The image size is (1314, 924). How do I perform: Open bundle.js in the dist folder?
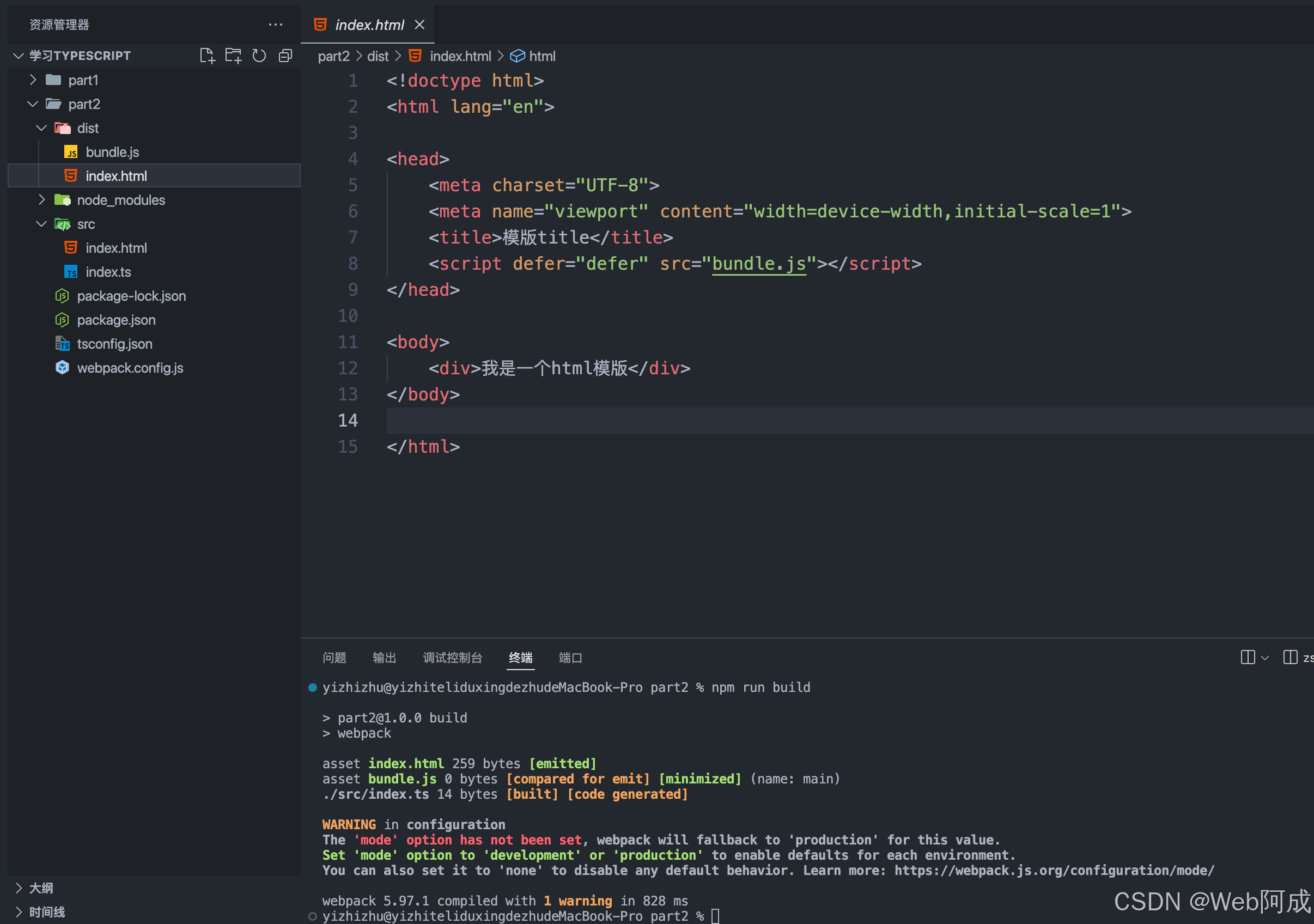(x=112, y=153)
